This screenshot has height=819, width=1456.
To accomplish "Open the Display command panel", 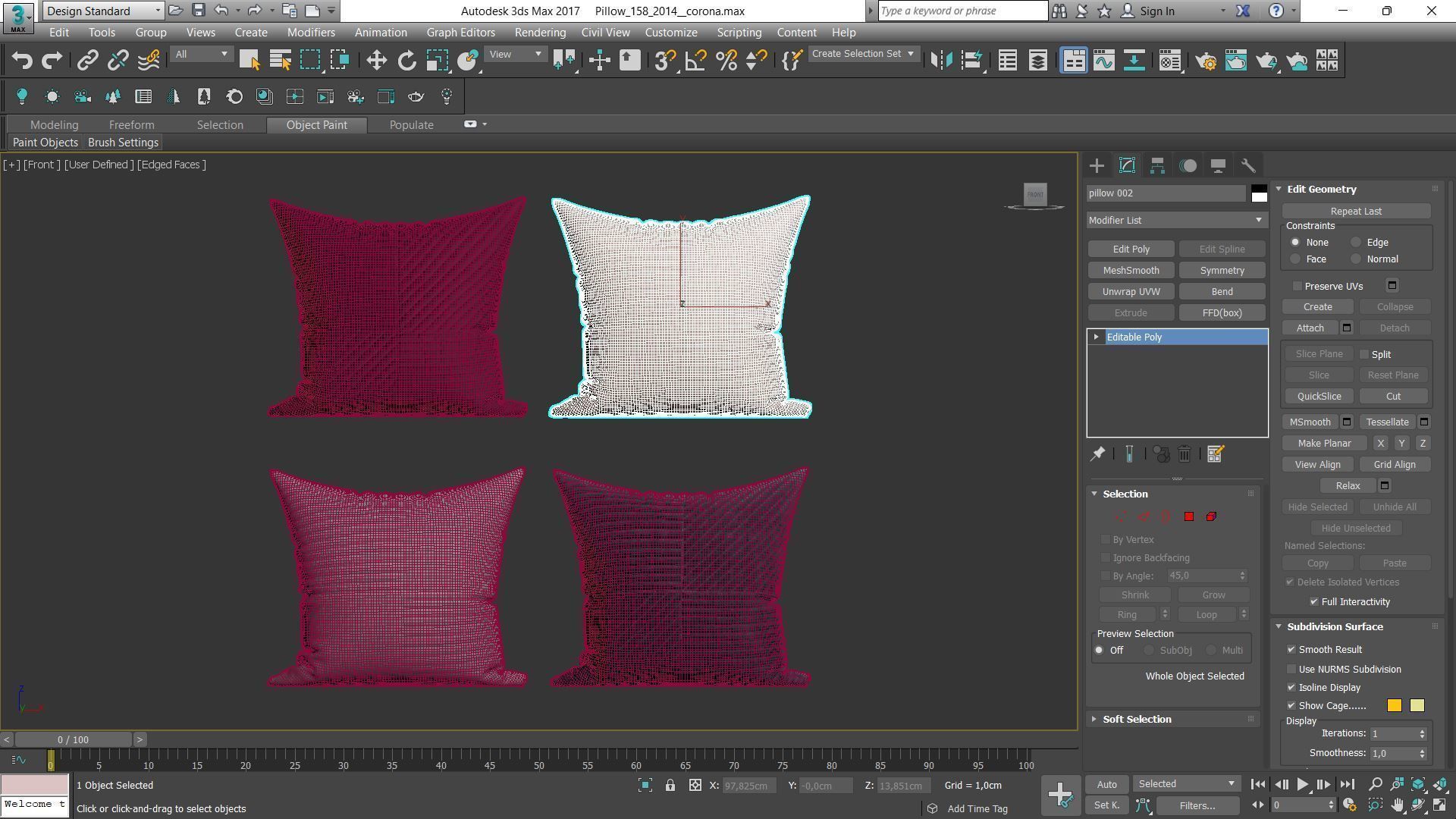I will coord(1218,165).
